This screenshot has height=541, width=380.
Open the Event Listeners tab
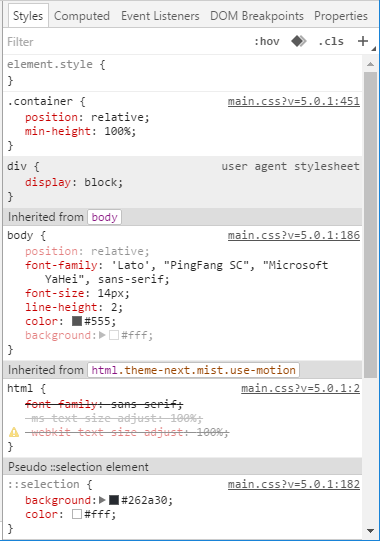pos(160,16)
